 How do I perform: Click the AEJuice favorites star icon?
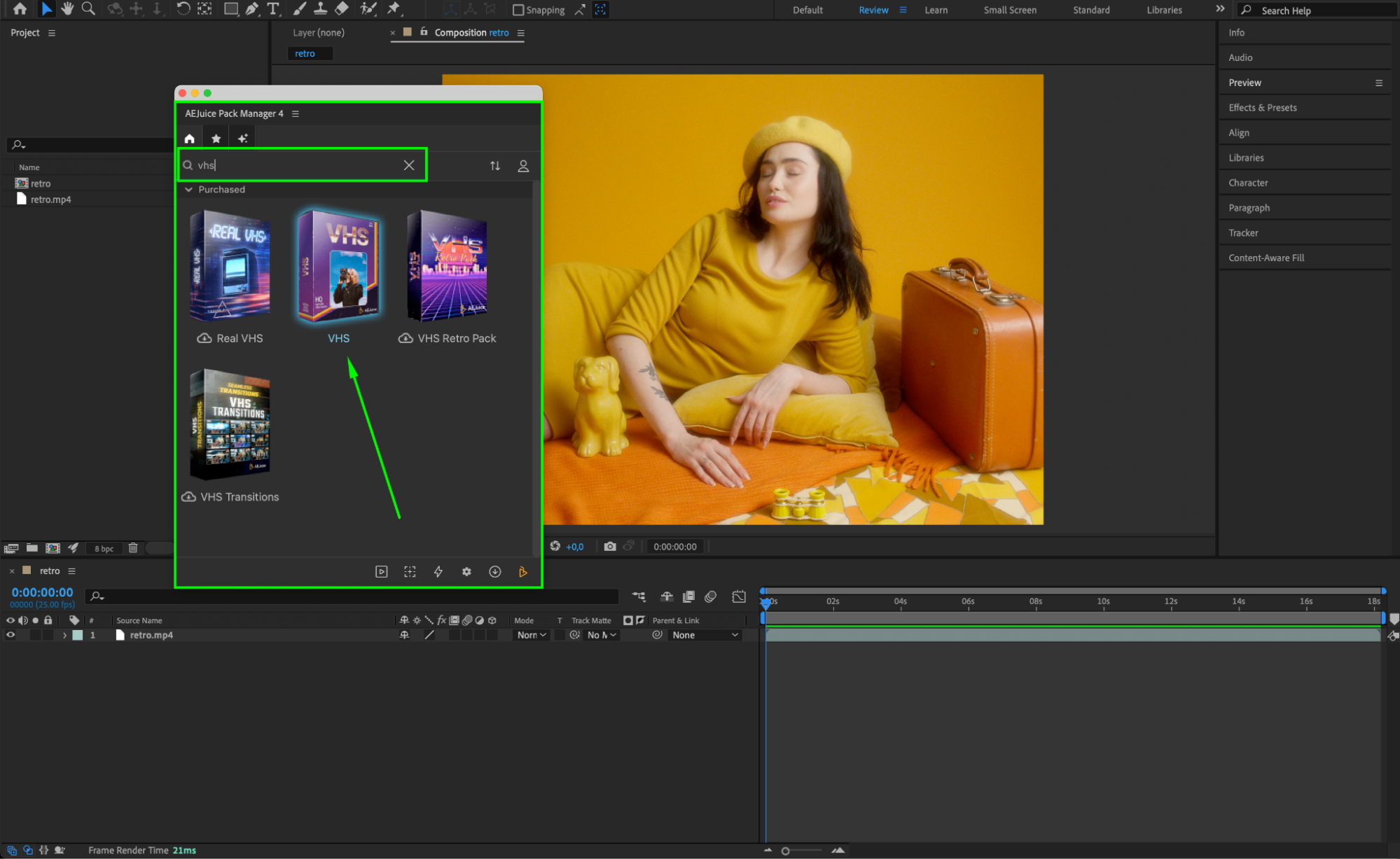coord(216,139)
